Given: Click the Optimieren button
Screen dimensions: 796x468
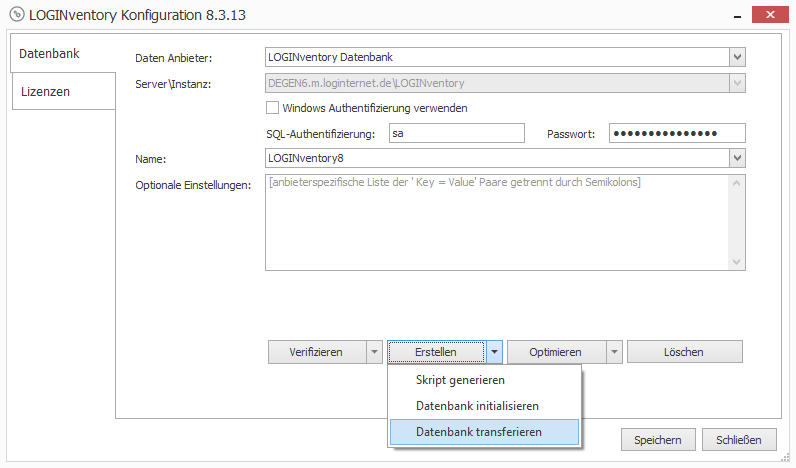Looking at the screenshot, I should (x=556, y=352).
